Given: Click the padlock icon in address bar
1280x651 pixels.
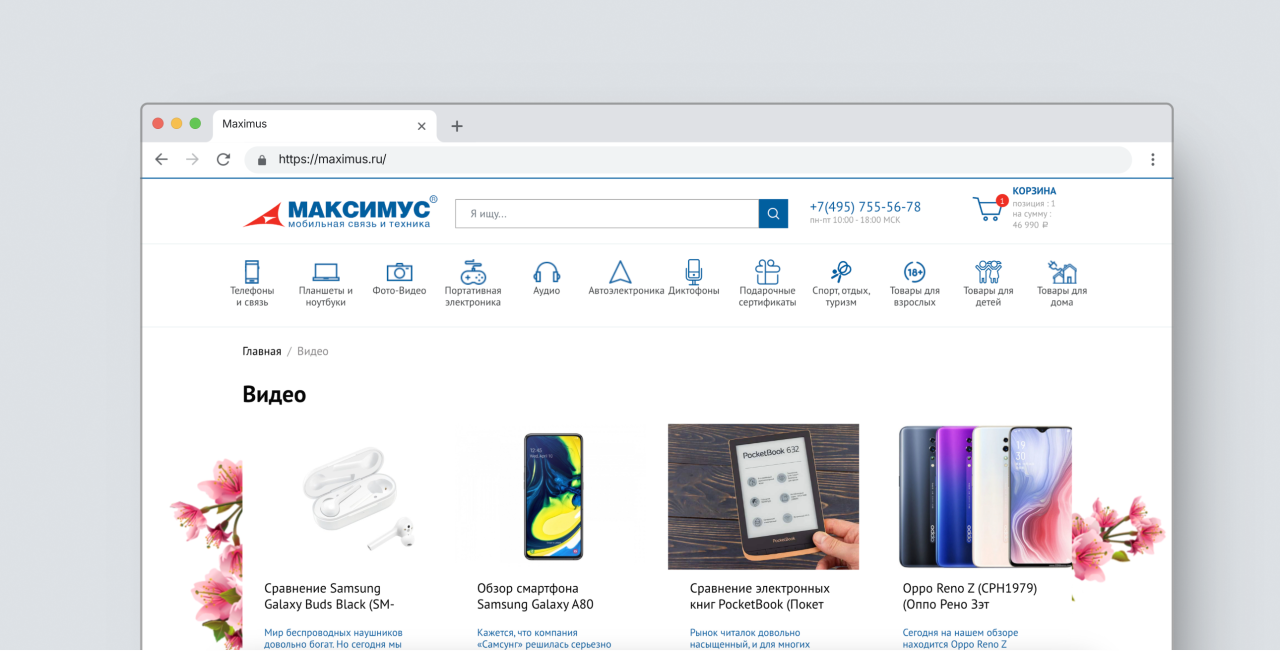Looking at the screenshot, I should (x=262, y=159).
